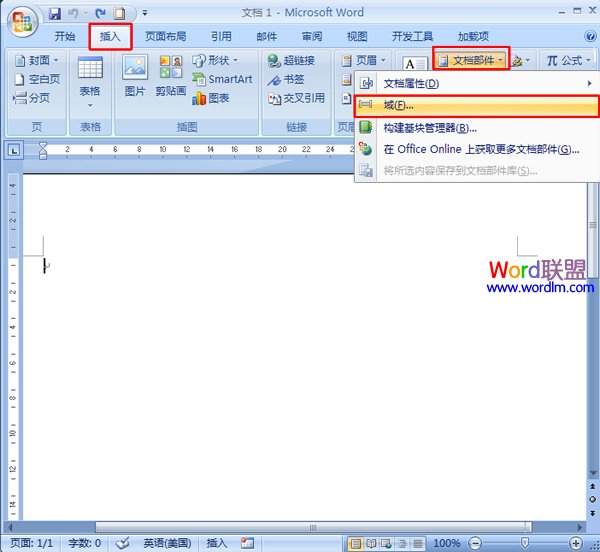Screen dimensions: 600x552
Task: Choose Field (域) menu item
Action: pos(476,105)
